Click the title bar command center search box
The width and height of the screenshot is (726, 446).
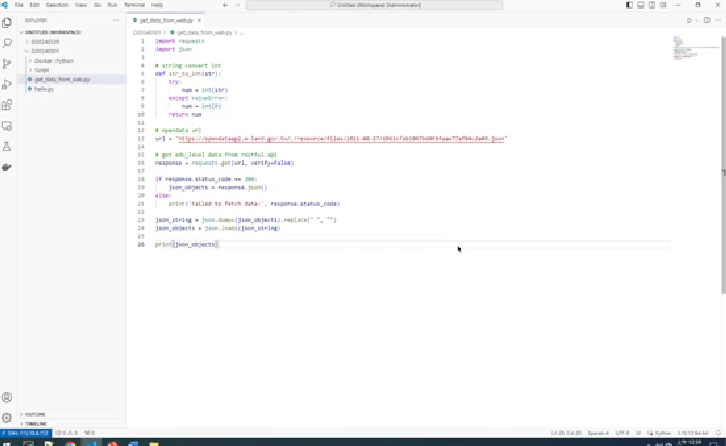[374, 5]
